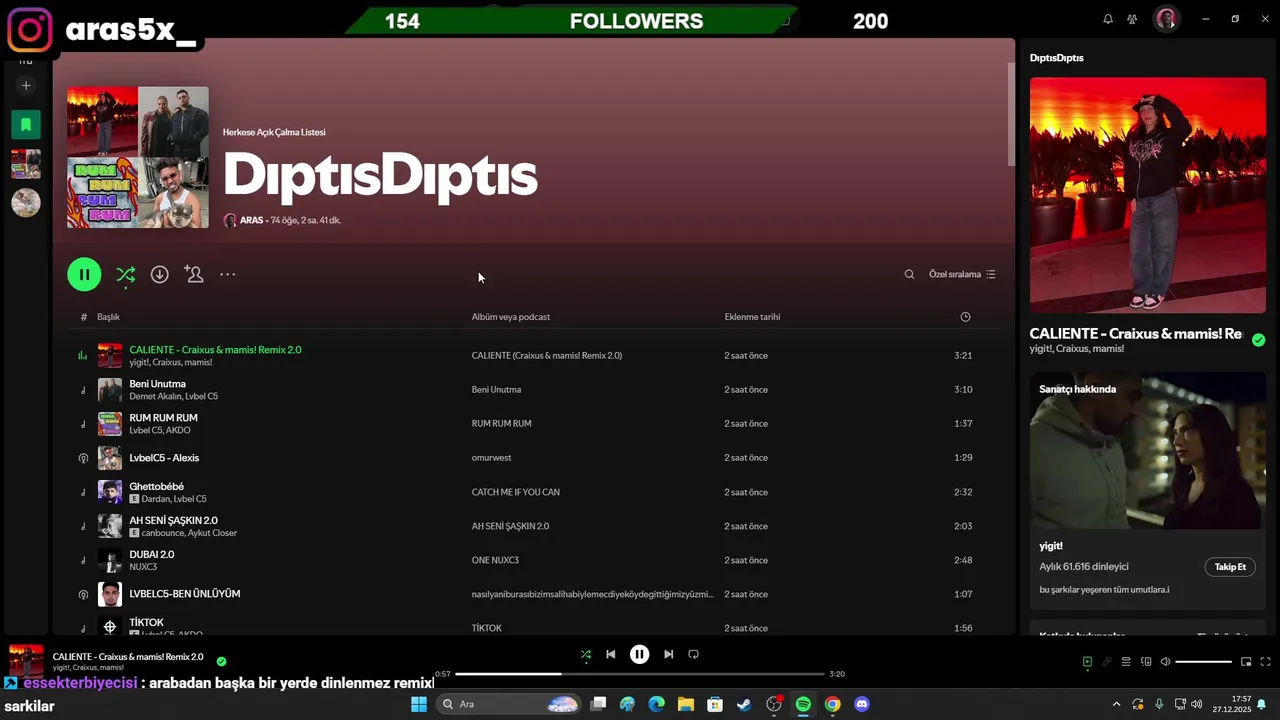Open RUM RUM RUM track cover thumbnail
Viewport: 1280px width, 720px height.
[x=110, y=424]
